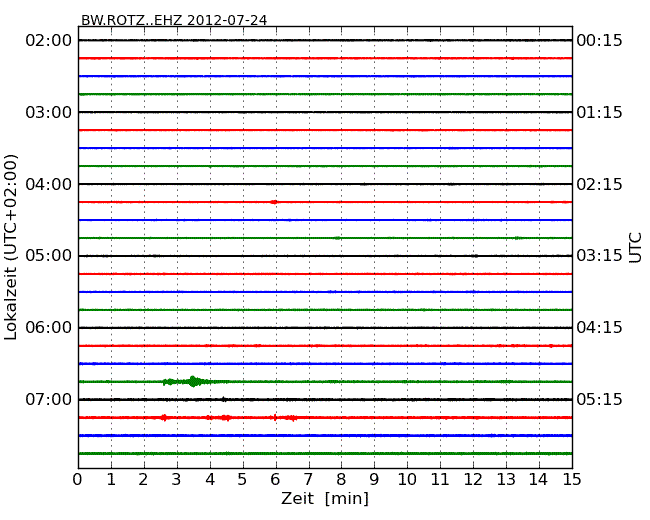Click the x-axis tick label 10
Screen dimensions: 650x520
coord(407,480)
